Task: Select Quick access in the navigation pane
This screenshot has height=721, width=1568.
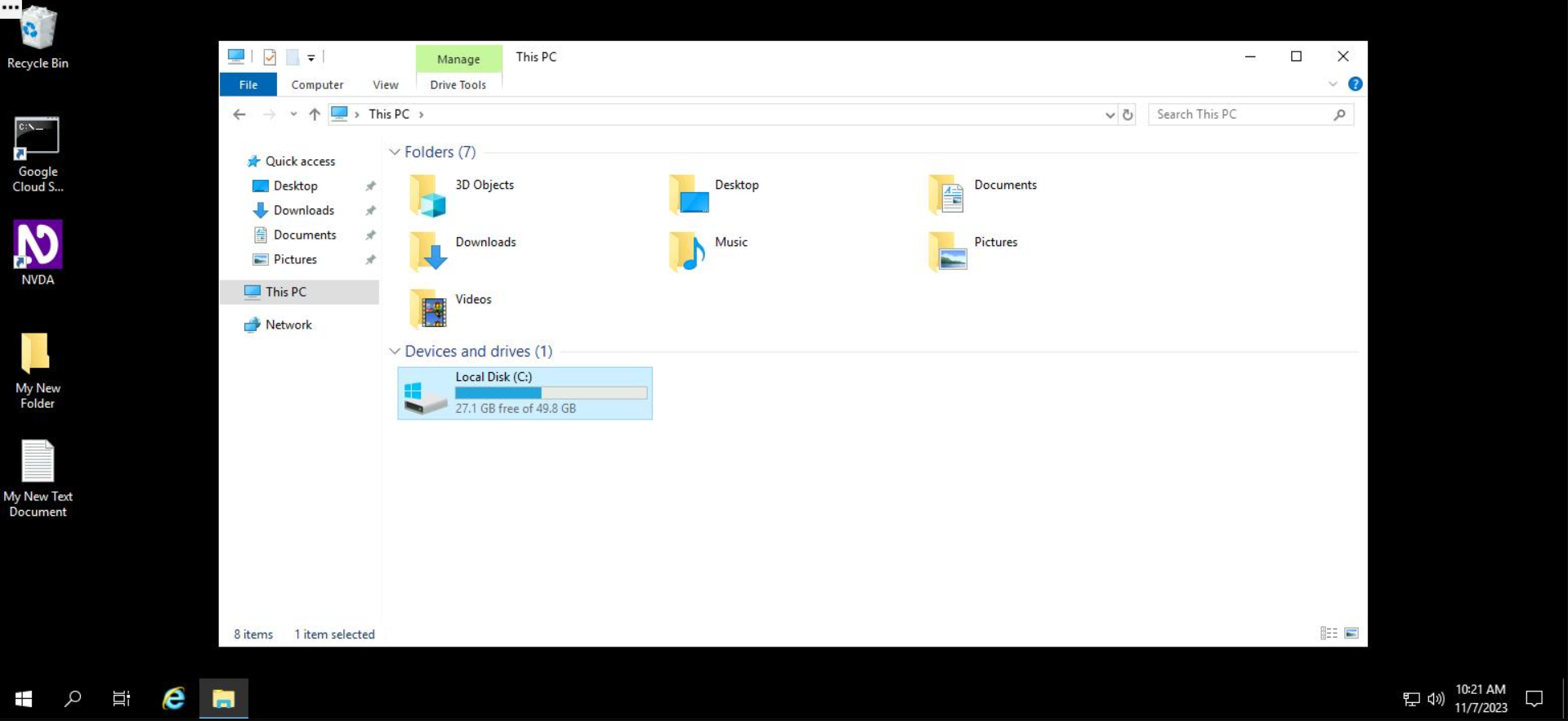Action: click(x=300, y=161)
